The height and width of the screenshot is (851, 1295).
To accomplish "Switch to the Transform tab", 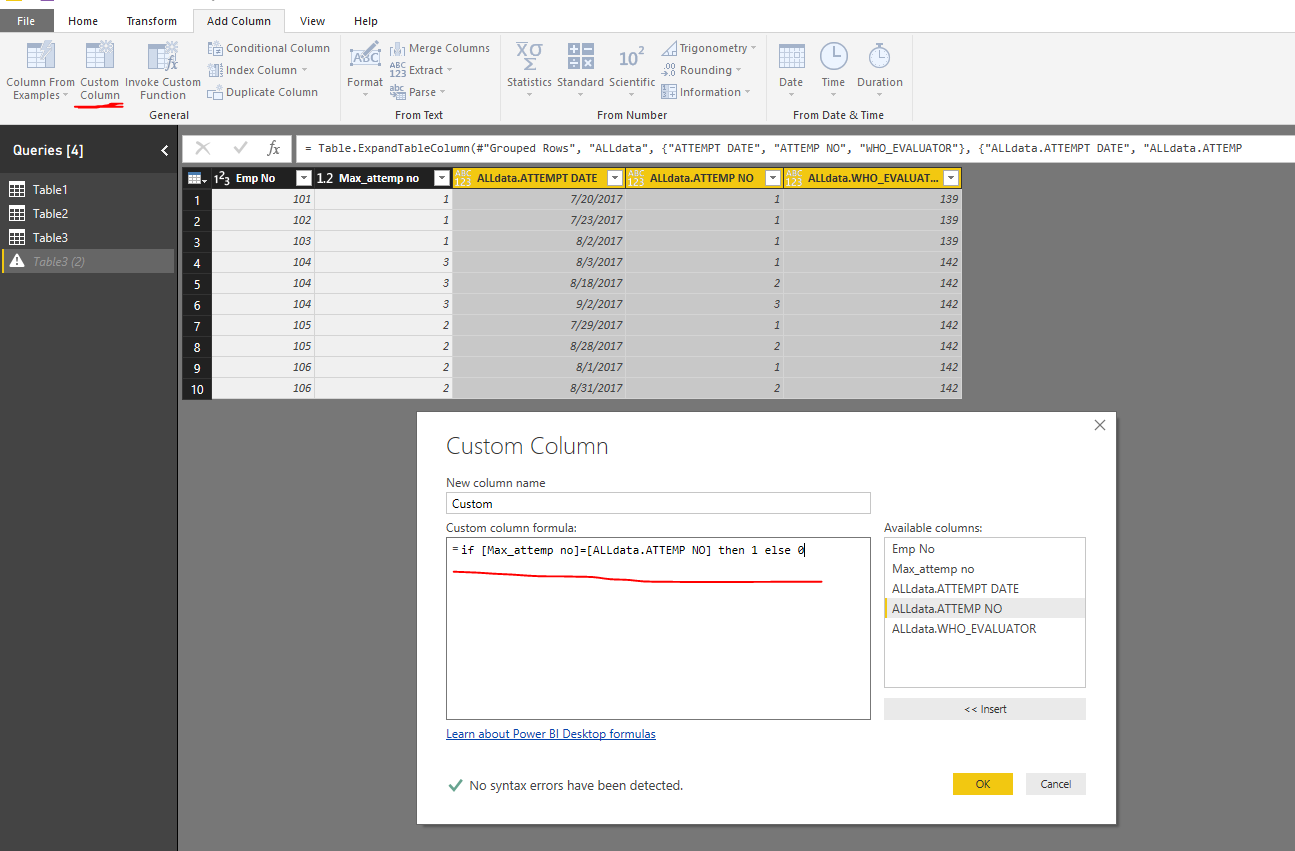I will pyautogui.click(x=151, y=21).
